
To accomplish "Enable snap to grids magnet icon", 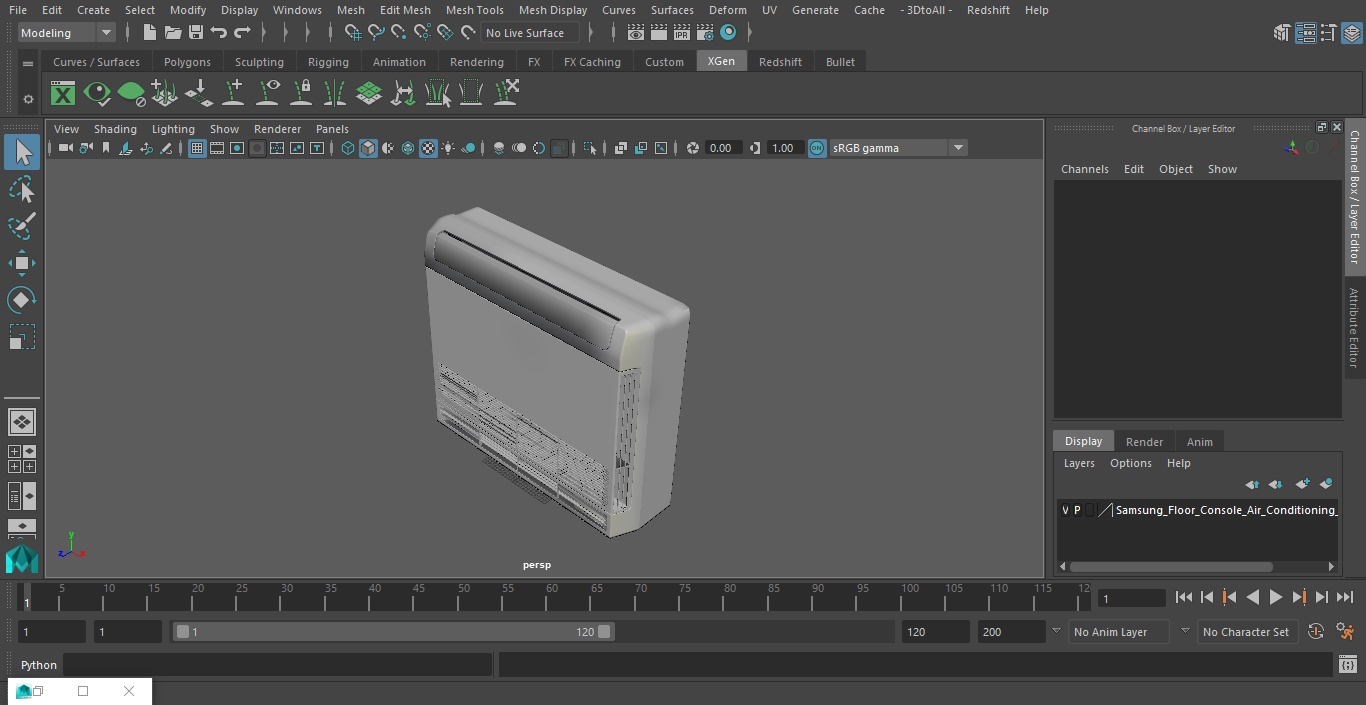I will (353, 33).
